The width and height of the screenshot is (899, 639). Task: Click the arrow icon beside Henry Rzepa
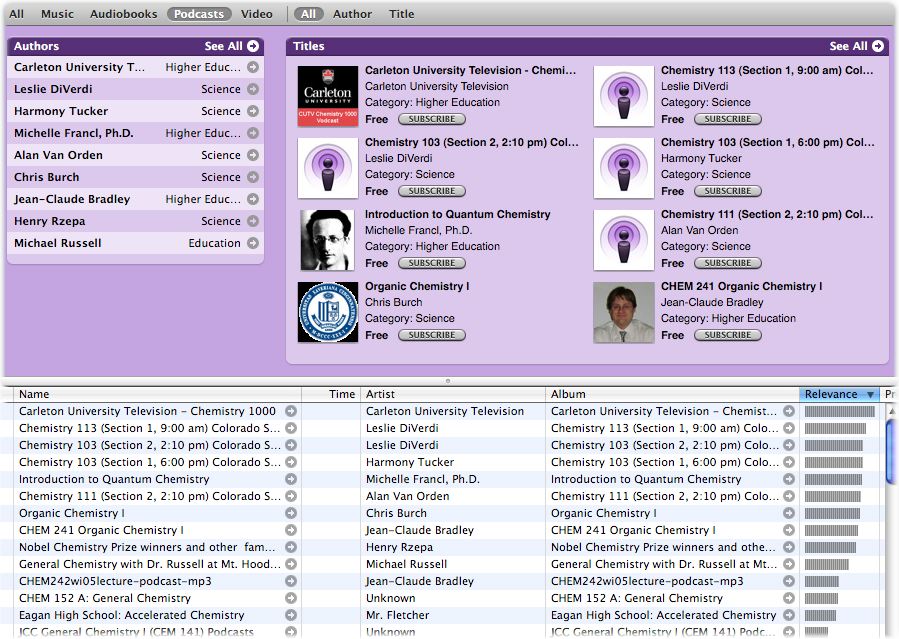click(253, 221)
